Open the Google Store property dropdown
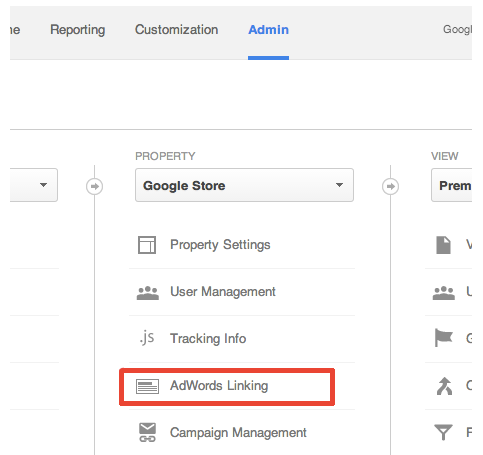 244,185
